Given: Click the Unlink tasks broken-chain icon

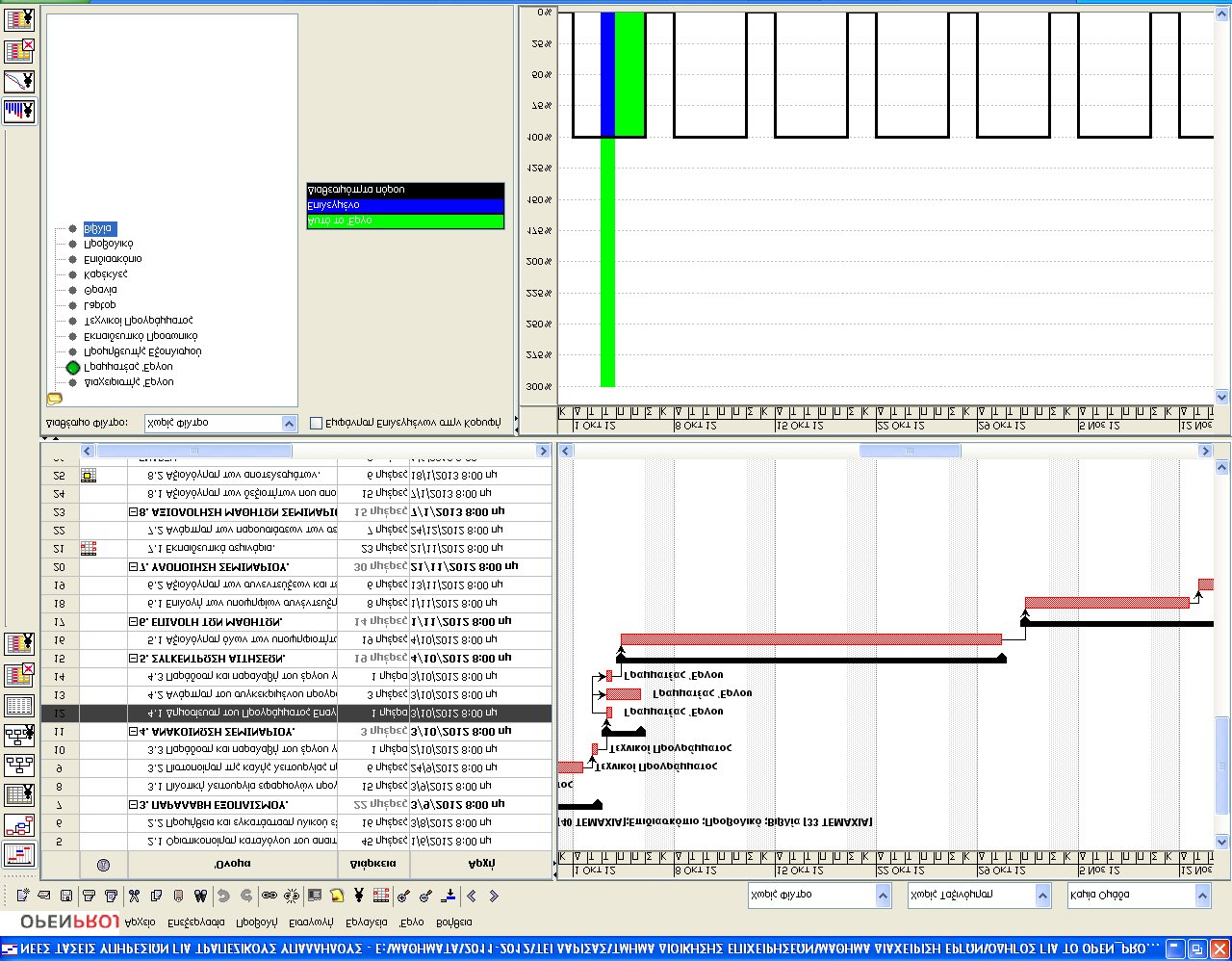Looking at the screenshot, I should [292, 896].
